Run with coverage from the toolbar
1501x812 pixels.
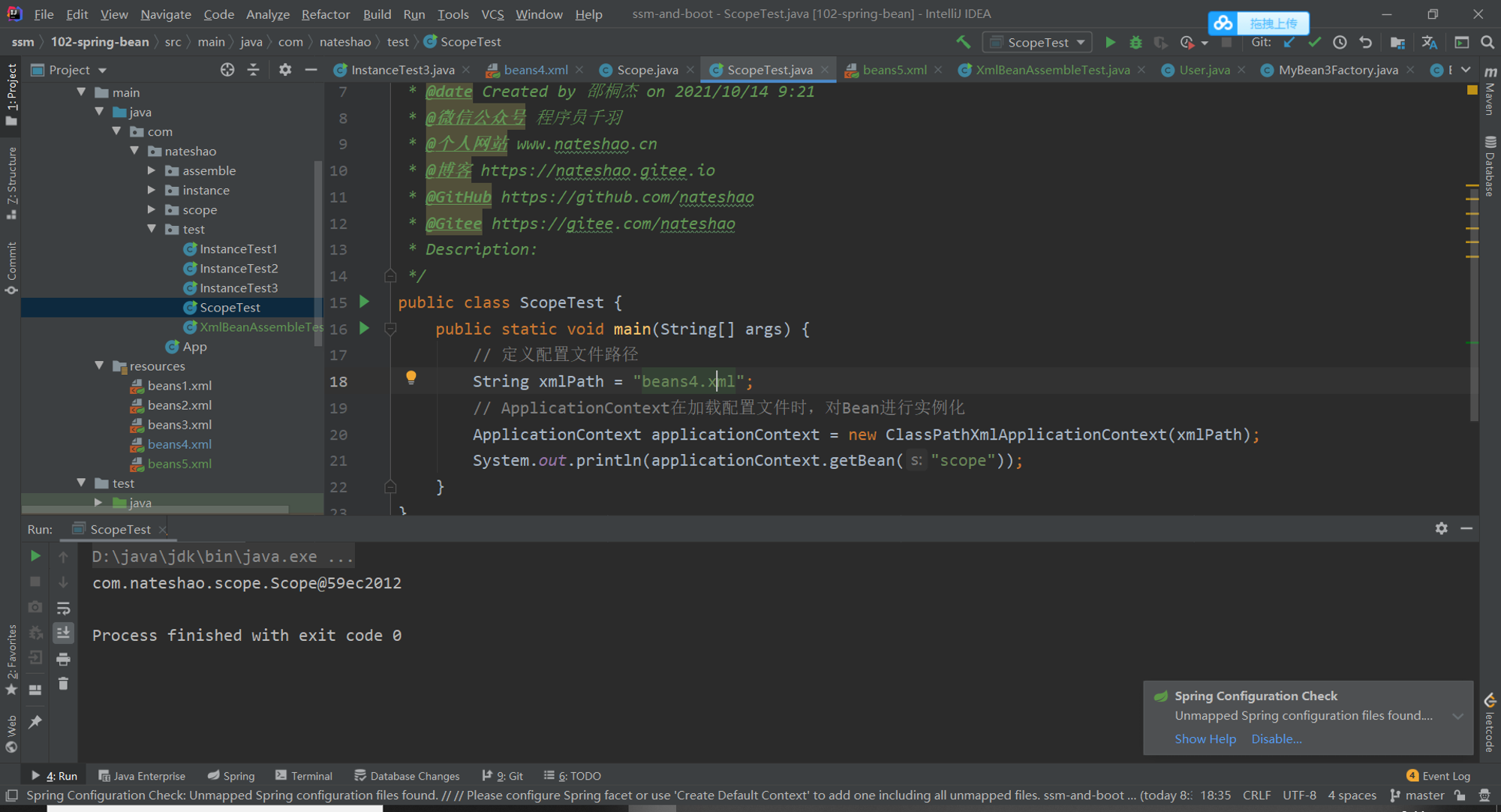1161,42
